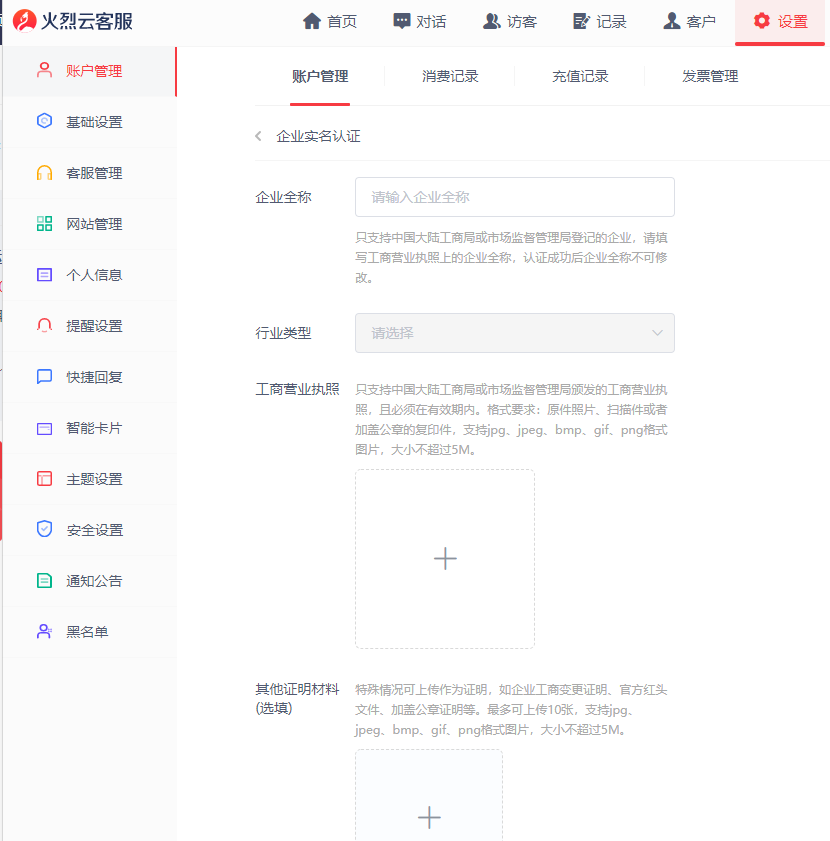
Task: Click the chevron arrow in 行业类型 selector
Action: [657, 333]
